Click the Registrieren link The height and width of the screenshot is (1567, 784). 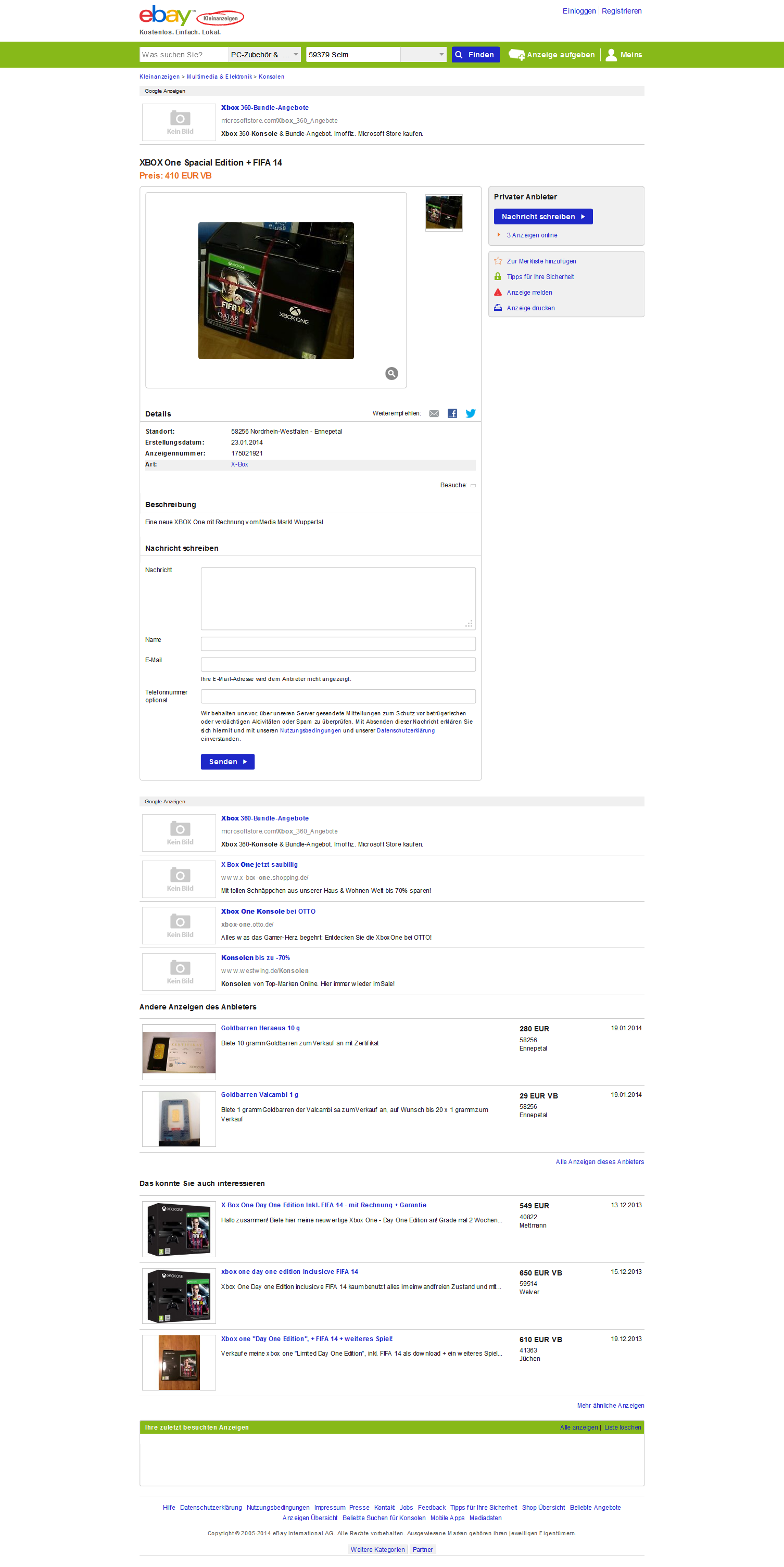point(622,11)
